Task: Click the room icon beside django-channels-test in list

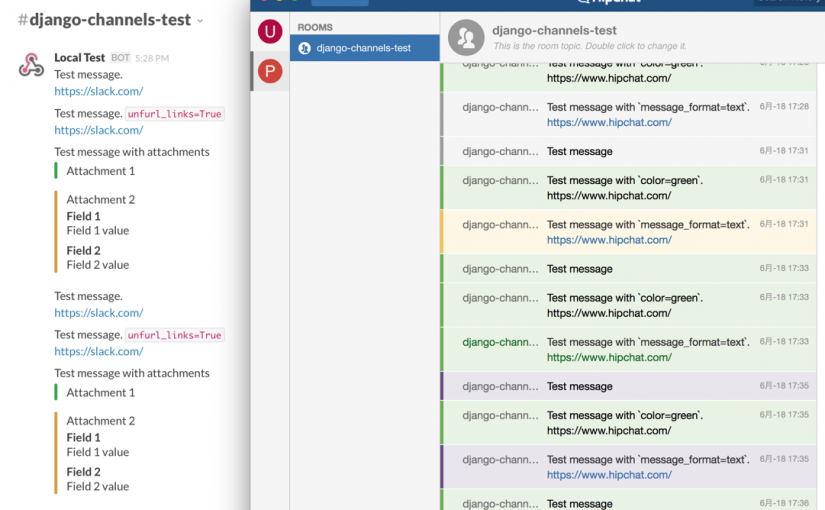Action: click(x=305, y=48)
